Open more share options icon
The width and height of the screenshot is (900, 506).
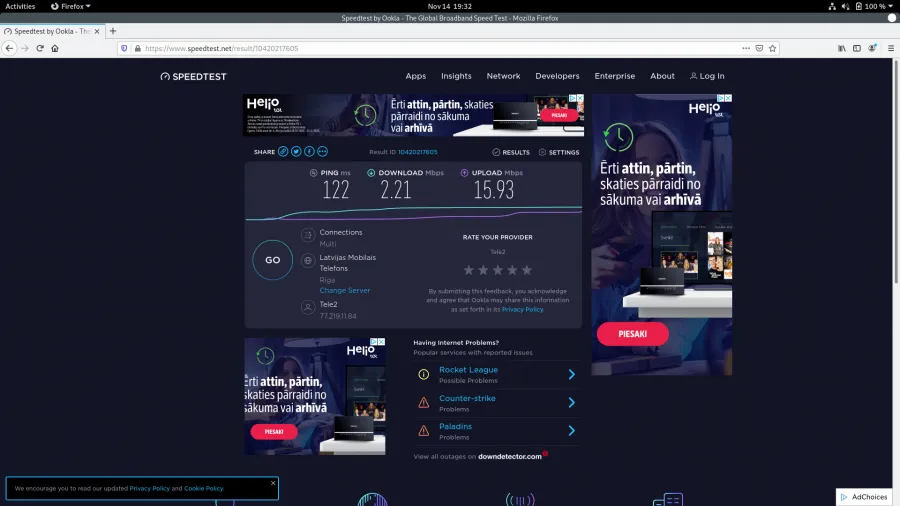323,151
